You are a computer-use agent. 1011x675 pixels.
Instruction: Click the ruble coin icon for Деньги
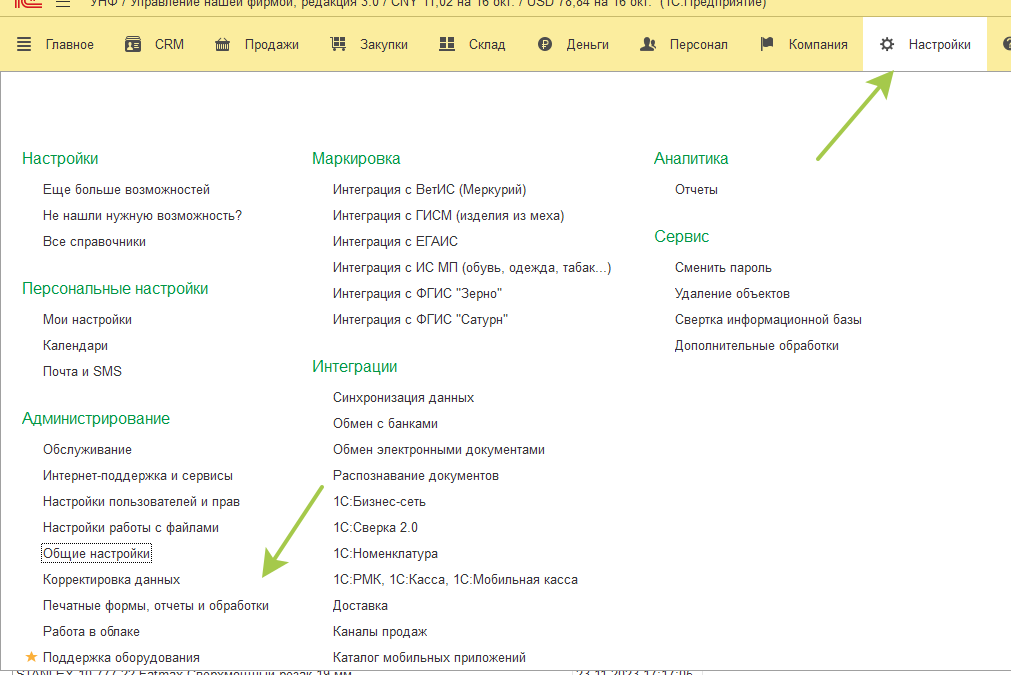(545, 44)
